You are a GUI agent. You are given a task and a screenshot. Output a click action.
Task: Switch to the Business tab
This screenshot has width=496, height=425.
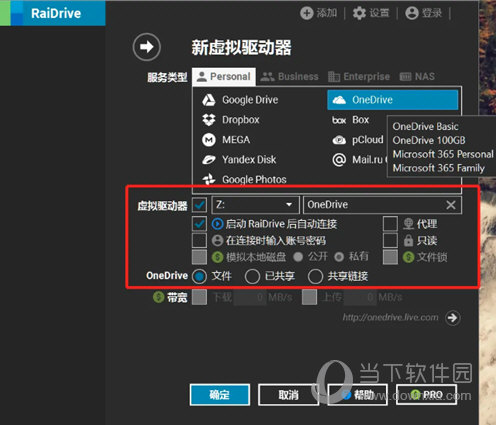(x=289, y=77)
